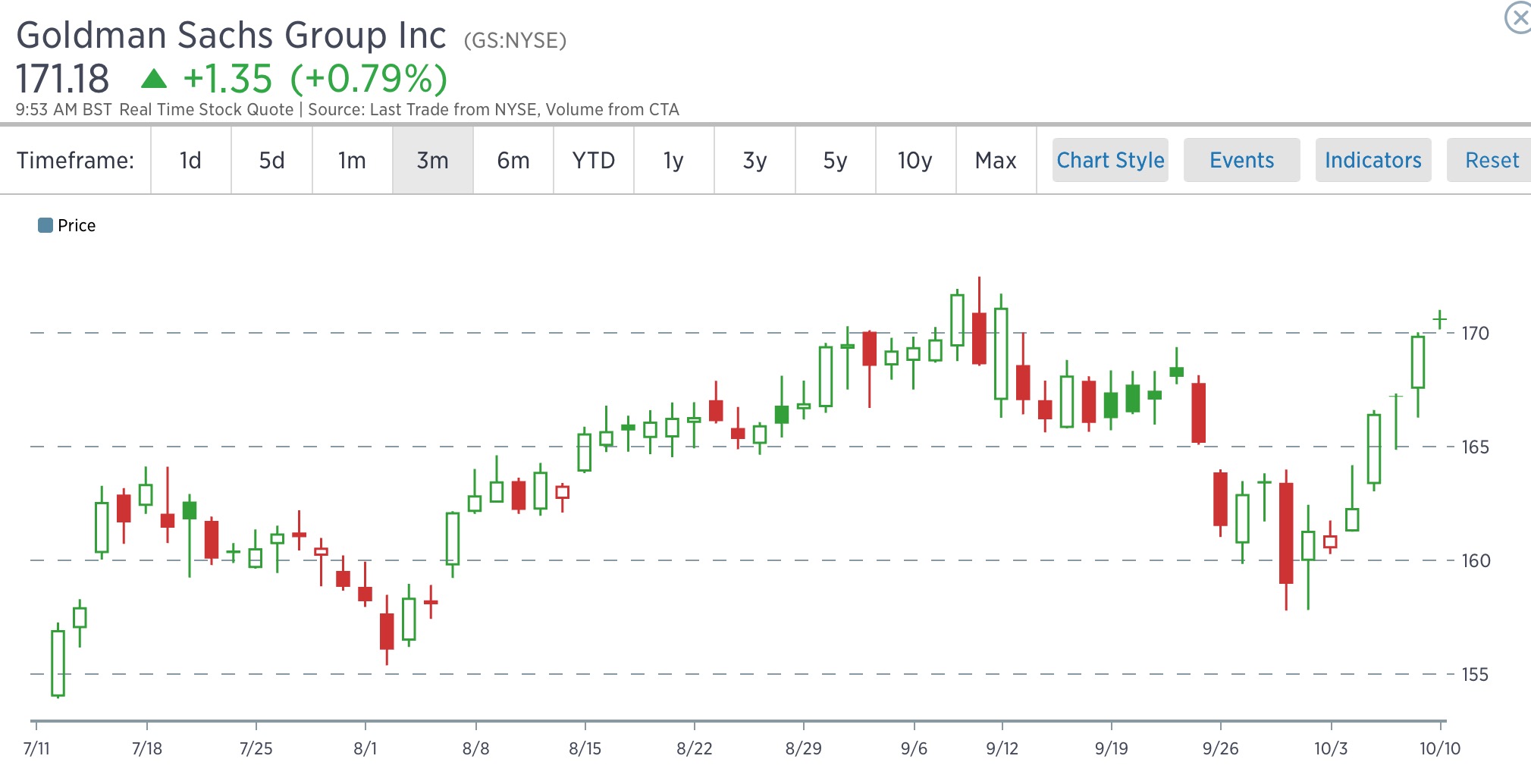Select the 3m timeframe tab
The image size is (1531, 784).
432,160
